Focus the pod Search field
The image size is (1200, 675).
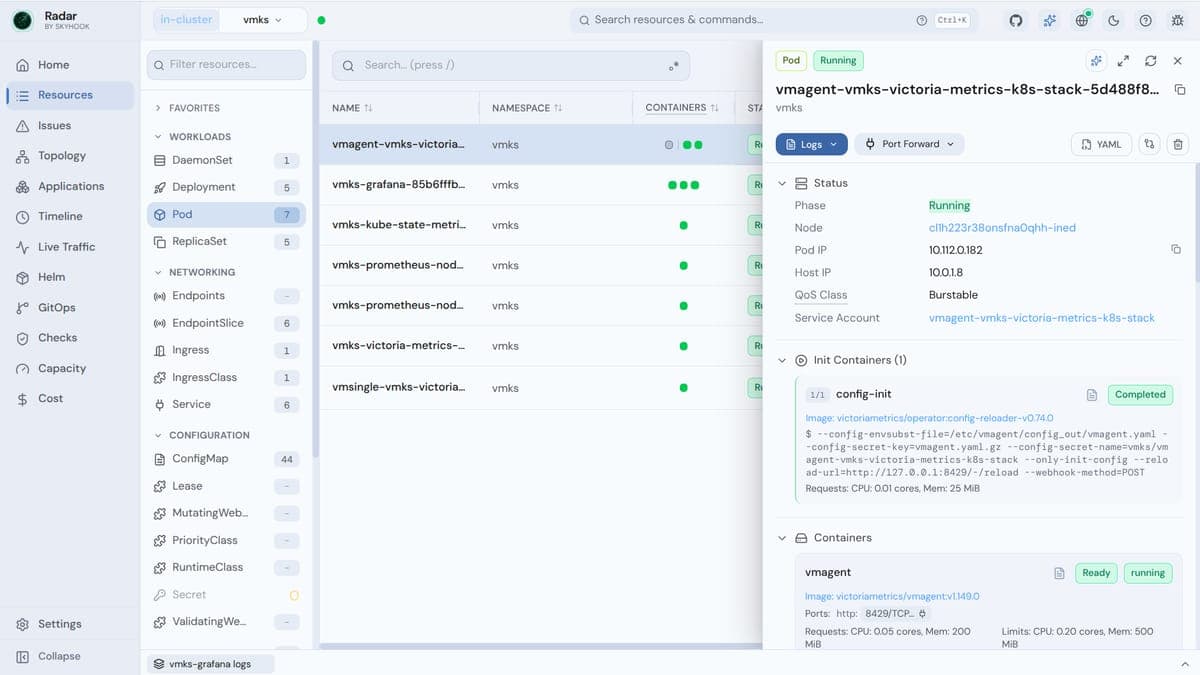[x=511, y=66]
